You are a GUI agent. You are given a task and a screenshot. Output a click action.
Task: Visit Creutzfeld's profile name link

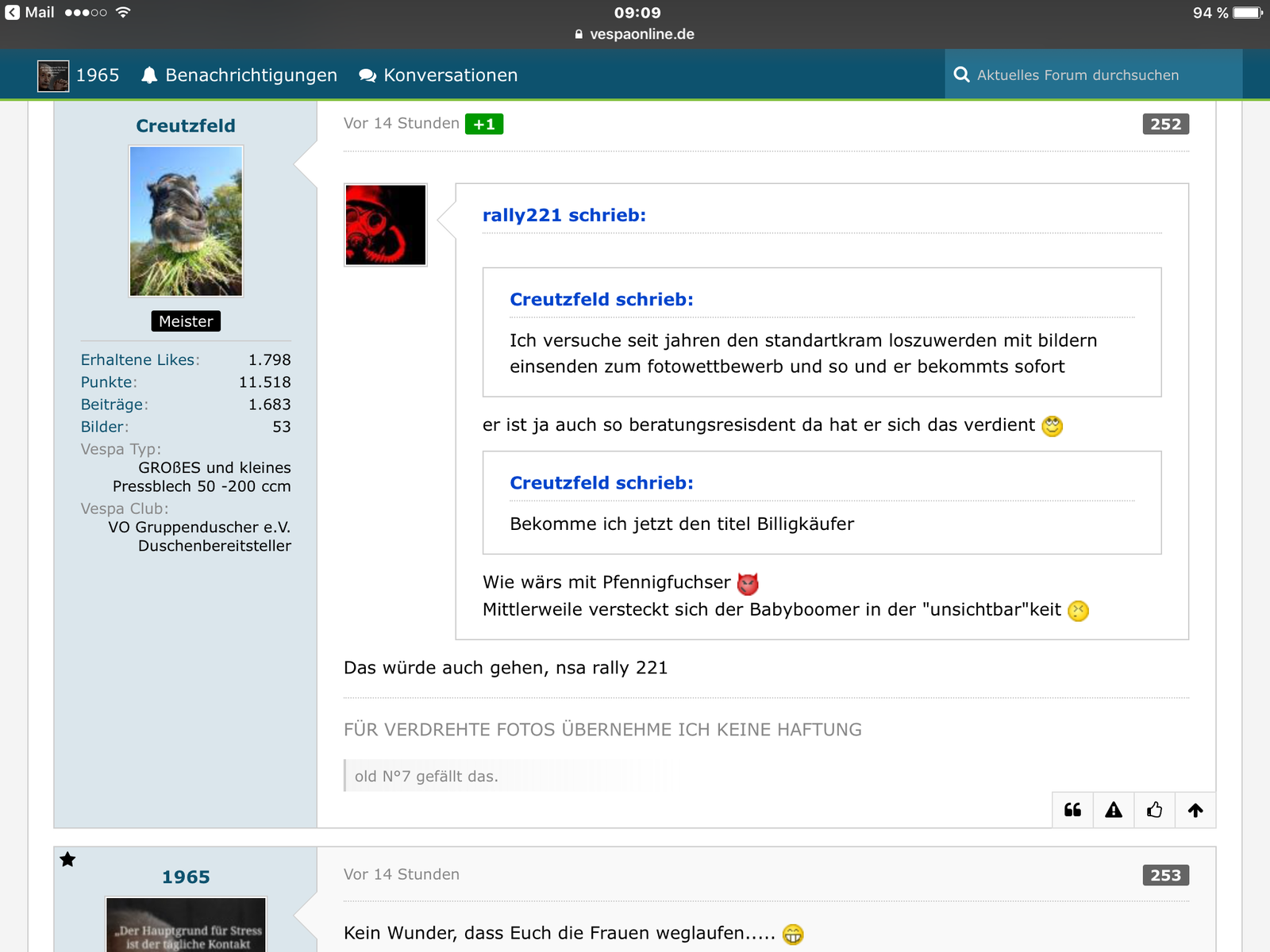pyautogui.click(x=186, y=126)
